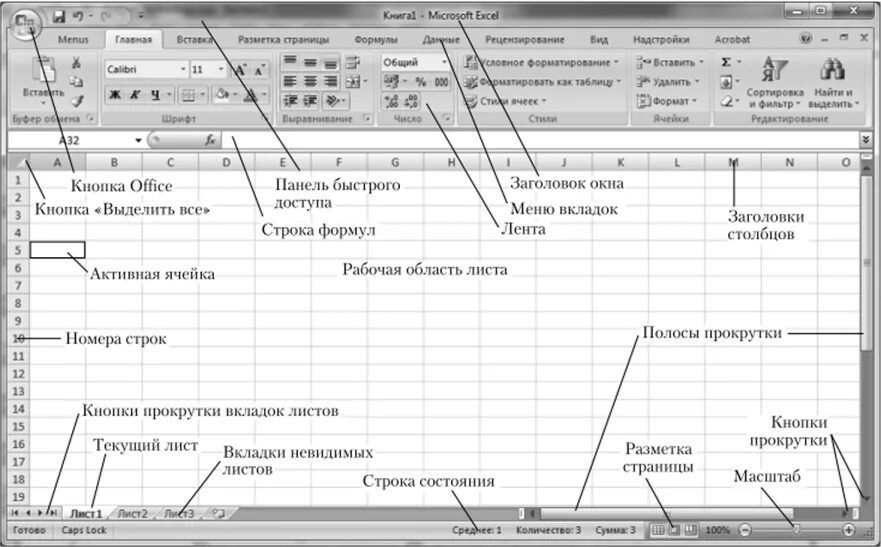The width and height of the screenshot is (881, 547).
Task: Click the Undo icon in Quick Access toolbar
Action: click(x=79, y=16)
